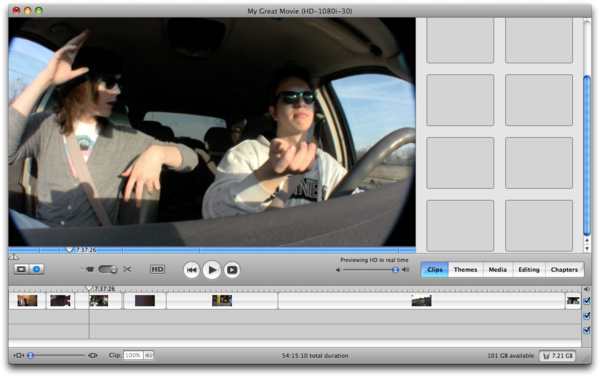Image resolution: width=600 pixels, height=377 pixels.
Task: Select the long sixth clip with road thumbnail
Action: 421,301
